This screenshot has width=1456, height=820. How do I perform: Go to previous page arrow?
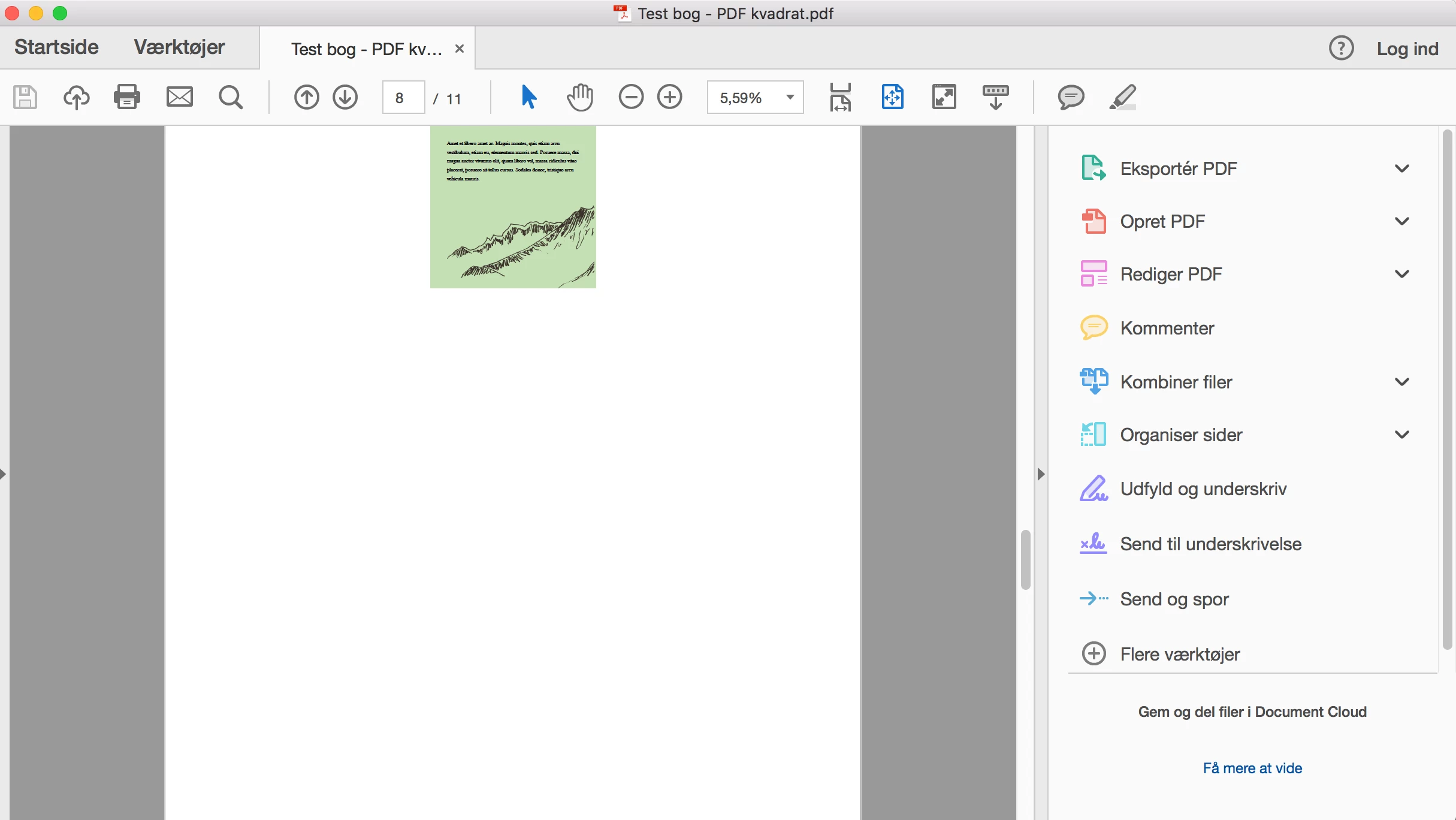click(x=306, y=97)
